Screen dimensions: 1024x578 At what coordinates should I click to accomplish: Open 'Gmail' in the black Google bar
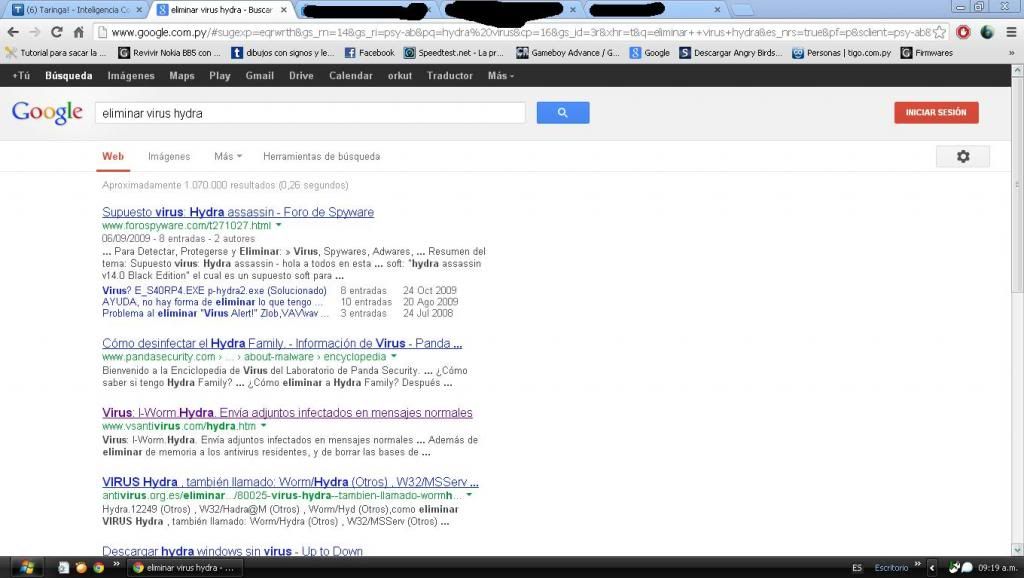[259, 76]
